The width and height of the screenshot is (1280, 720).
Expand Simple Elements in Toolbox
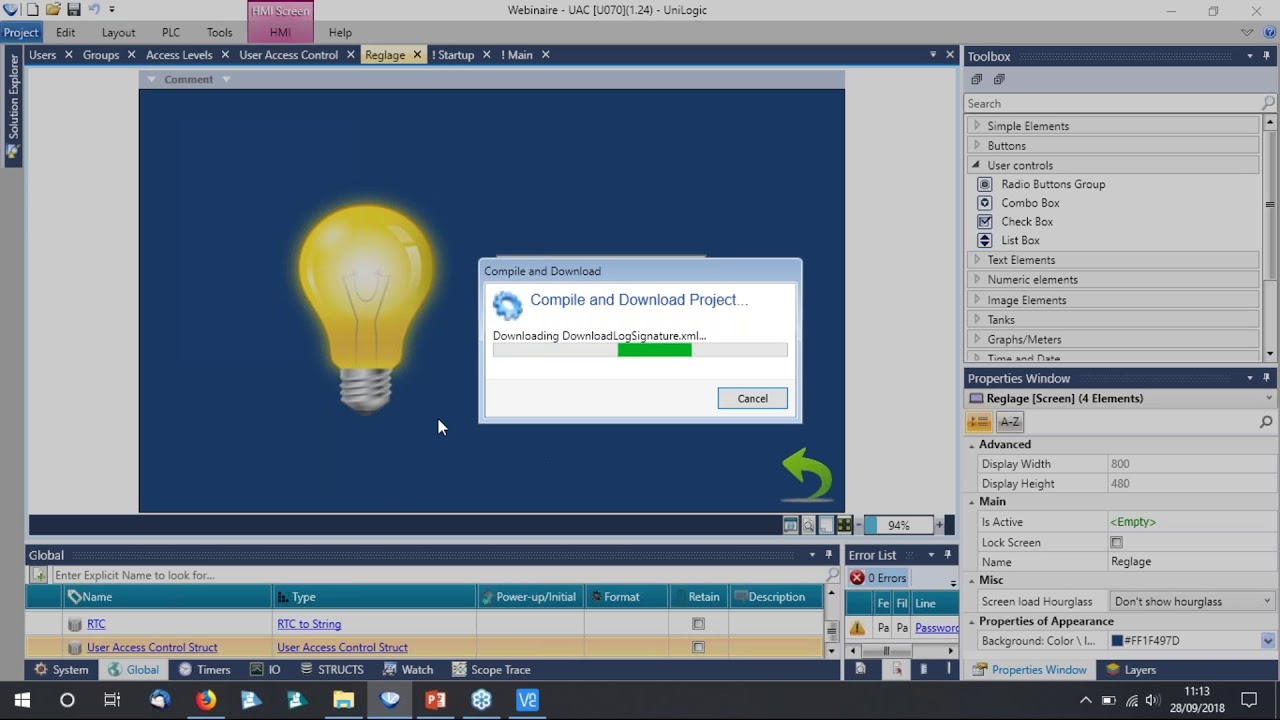pos(977,126)
